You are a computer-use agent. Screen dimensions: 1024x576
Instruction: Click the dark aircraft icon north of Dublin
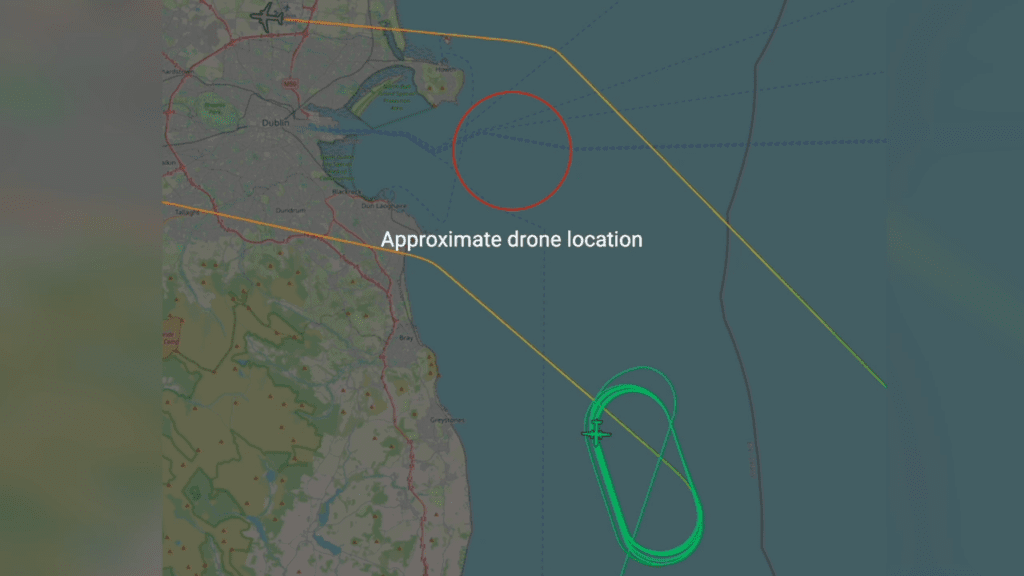pyautogui.click(x=268, y=17)
